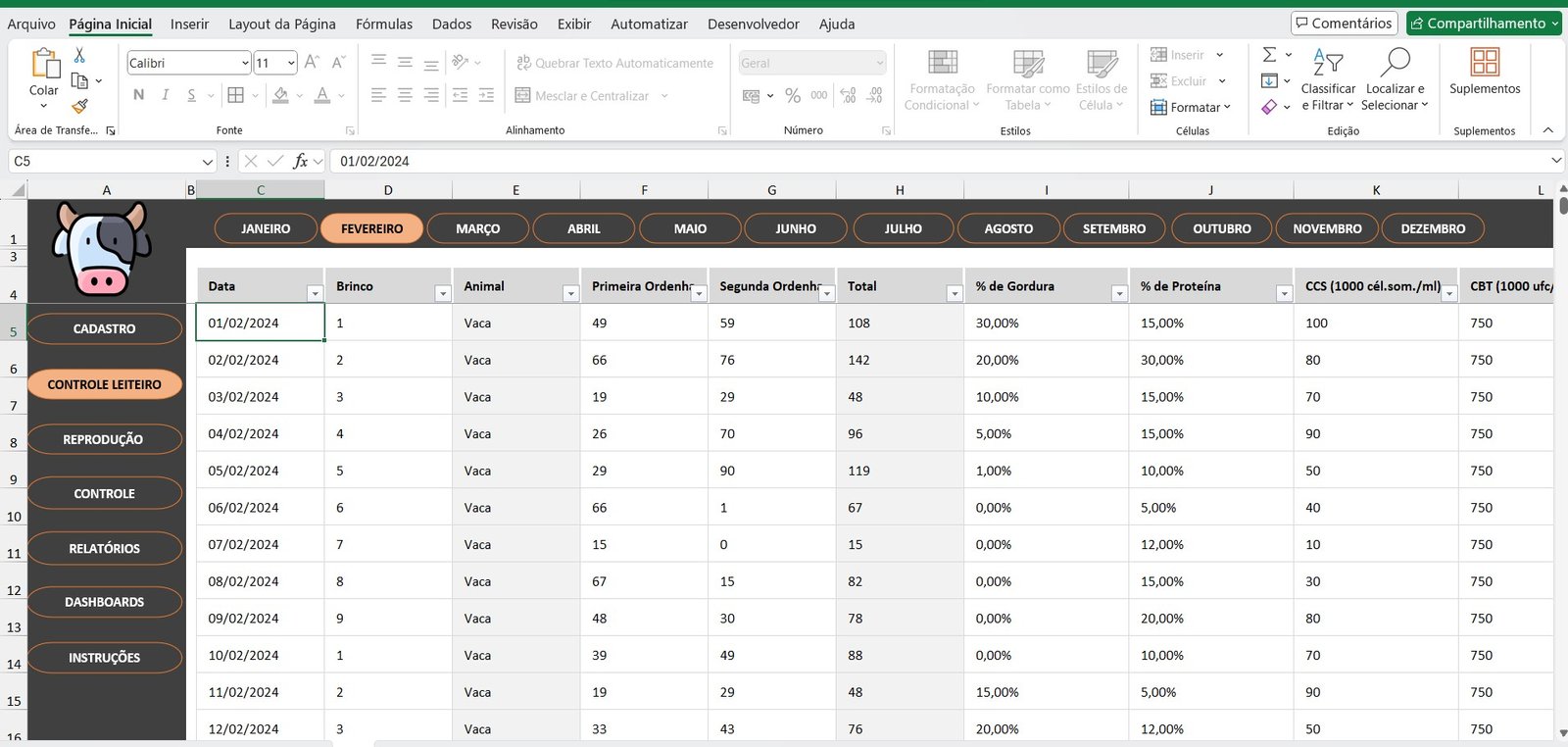Select the JANEIRO month button
Viewport: 1568px width, 747px height.
(266, 228)
